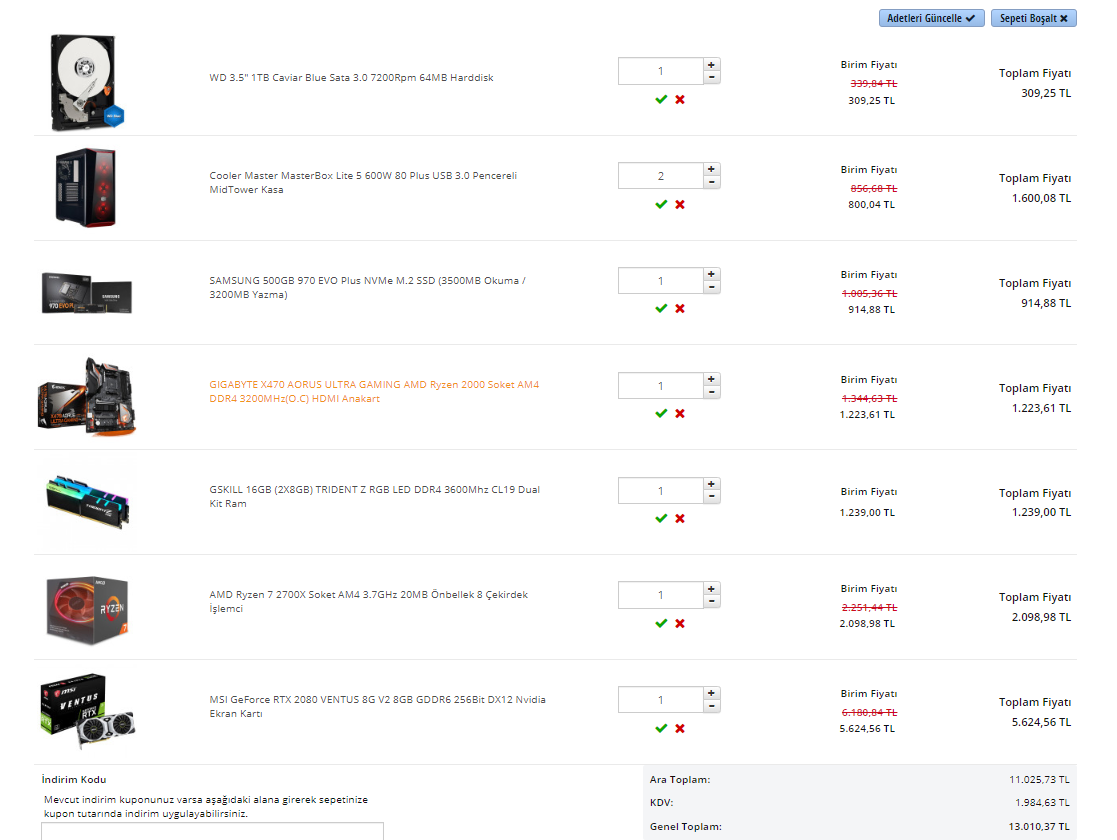Confirm Gigabyte motherboard quantity green check
This screenshot has width=1117, height=840.
click(661, 413)
